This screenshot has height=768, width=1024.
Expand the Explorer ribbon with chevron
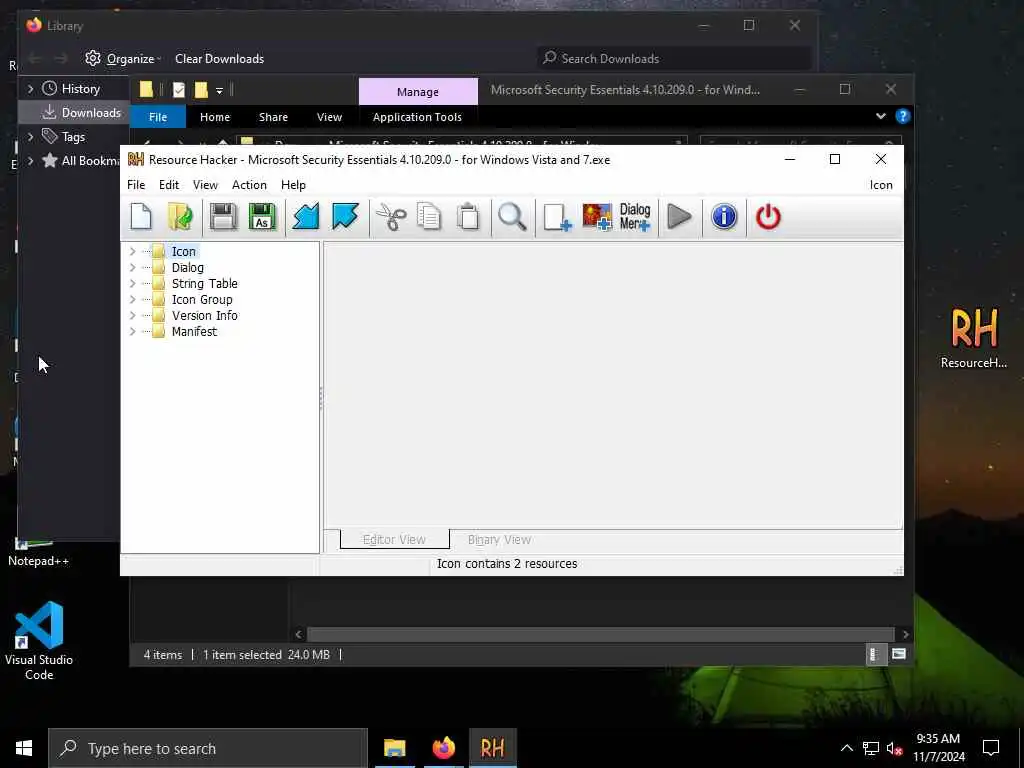pos(880,116)
